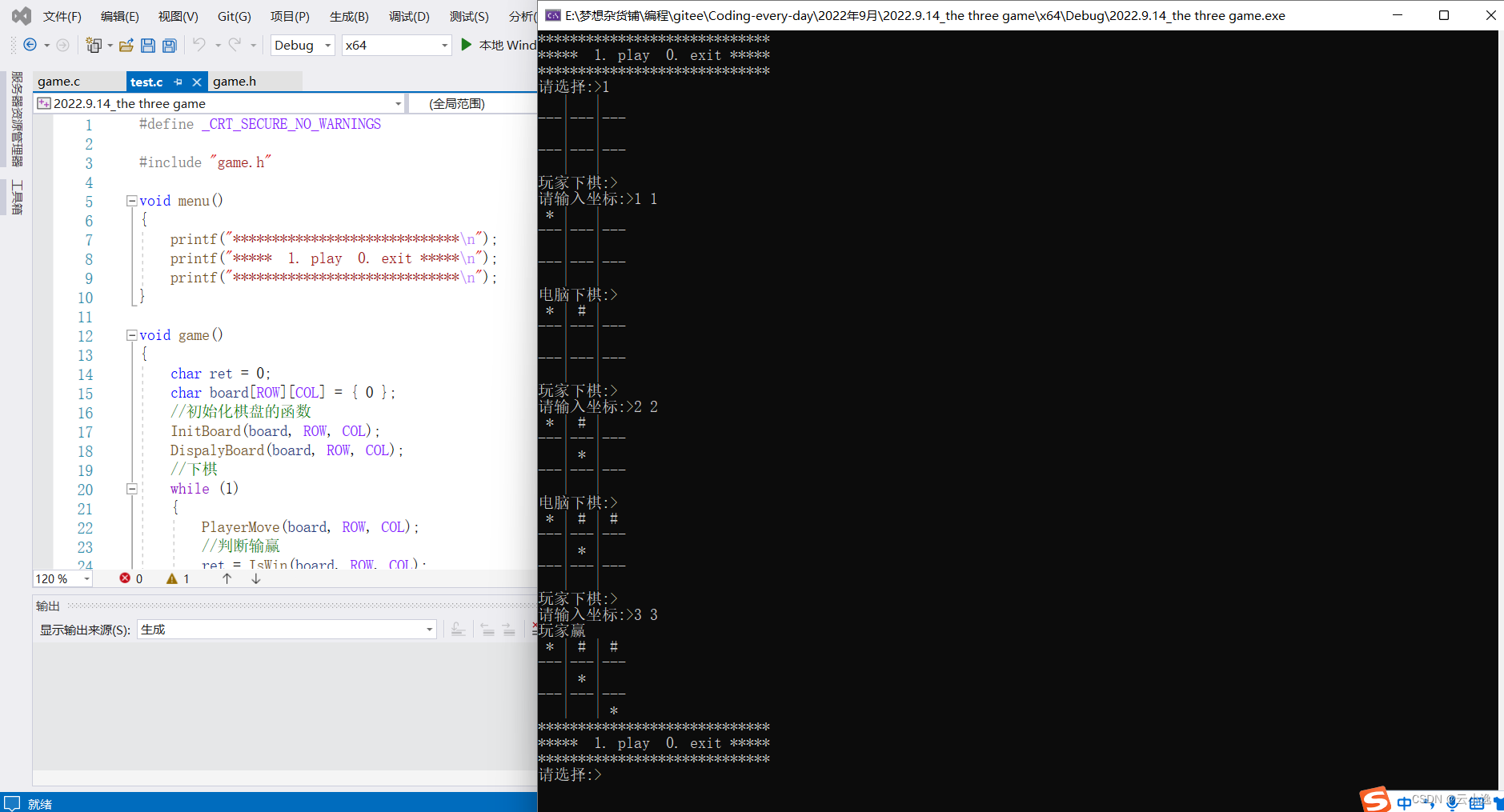Open the 编辑(E) menu
1504x812 pixels.
point(120,16)
